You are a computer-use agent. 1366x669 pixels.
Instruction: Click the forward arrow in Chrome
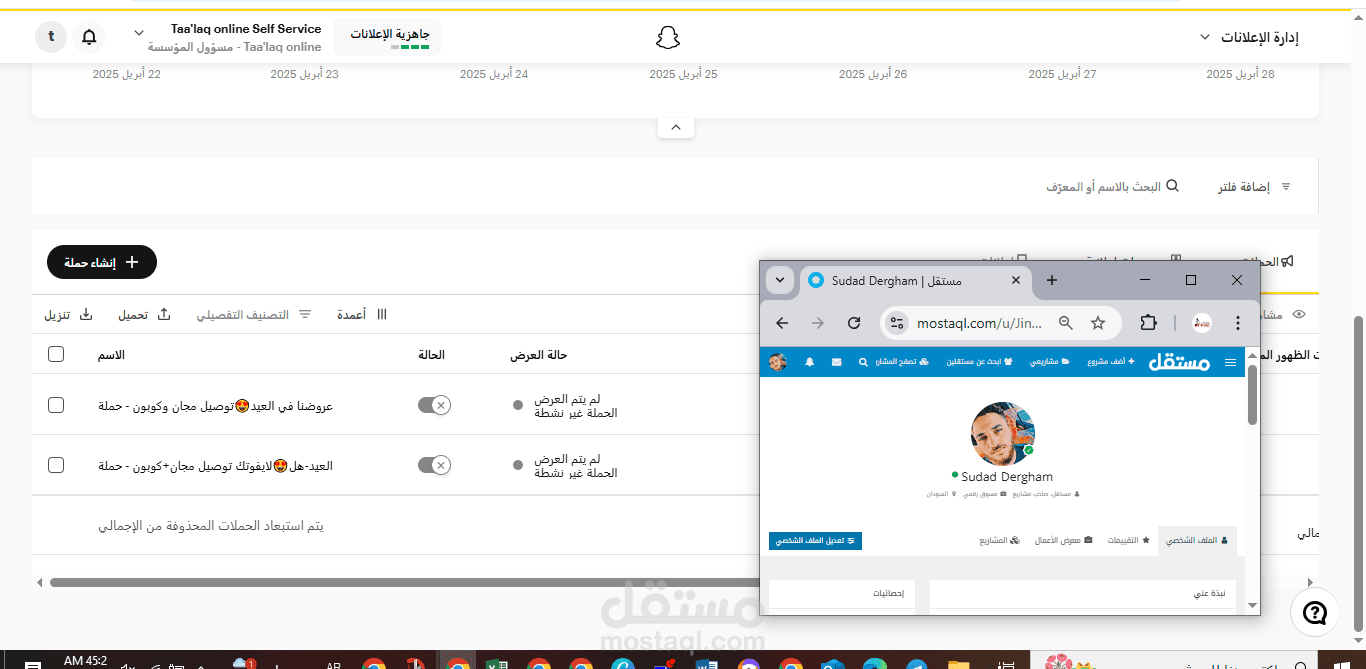[818, 323]
